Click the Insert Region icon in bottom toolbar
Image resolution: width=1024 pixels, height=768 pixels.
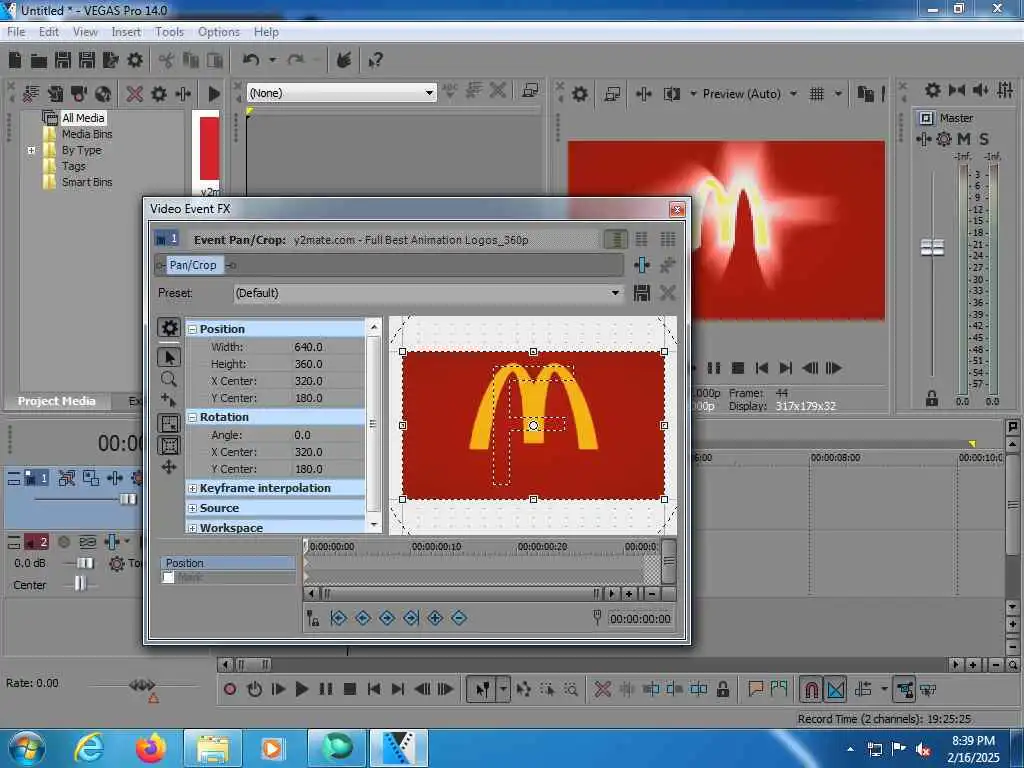click(779, 689)
